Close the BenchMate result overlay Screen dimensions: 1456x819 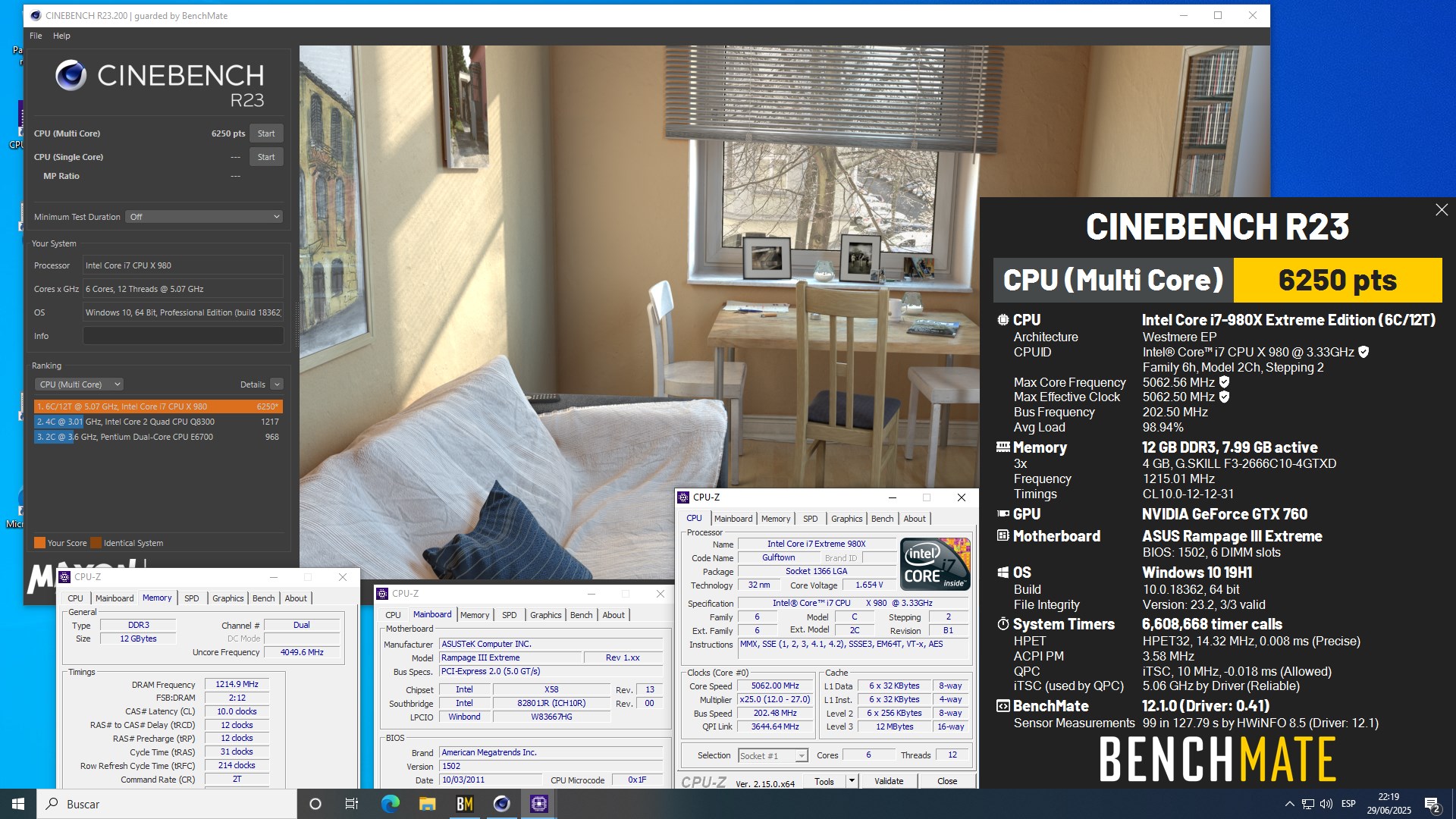(x=1441, y=210)
